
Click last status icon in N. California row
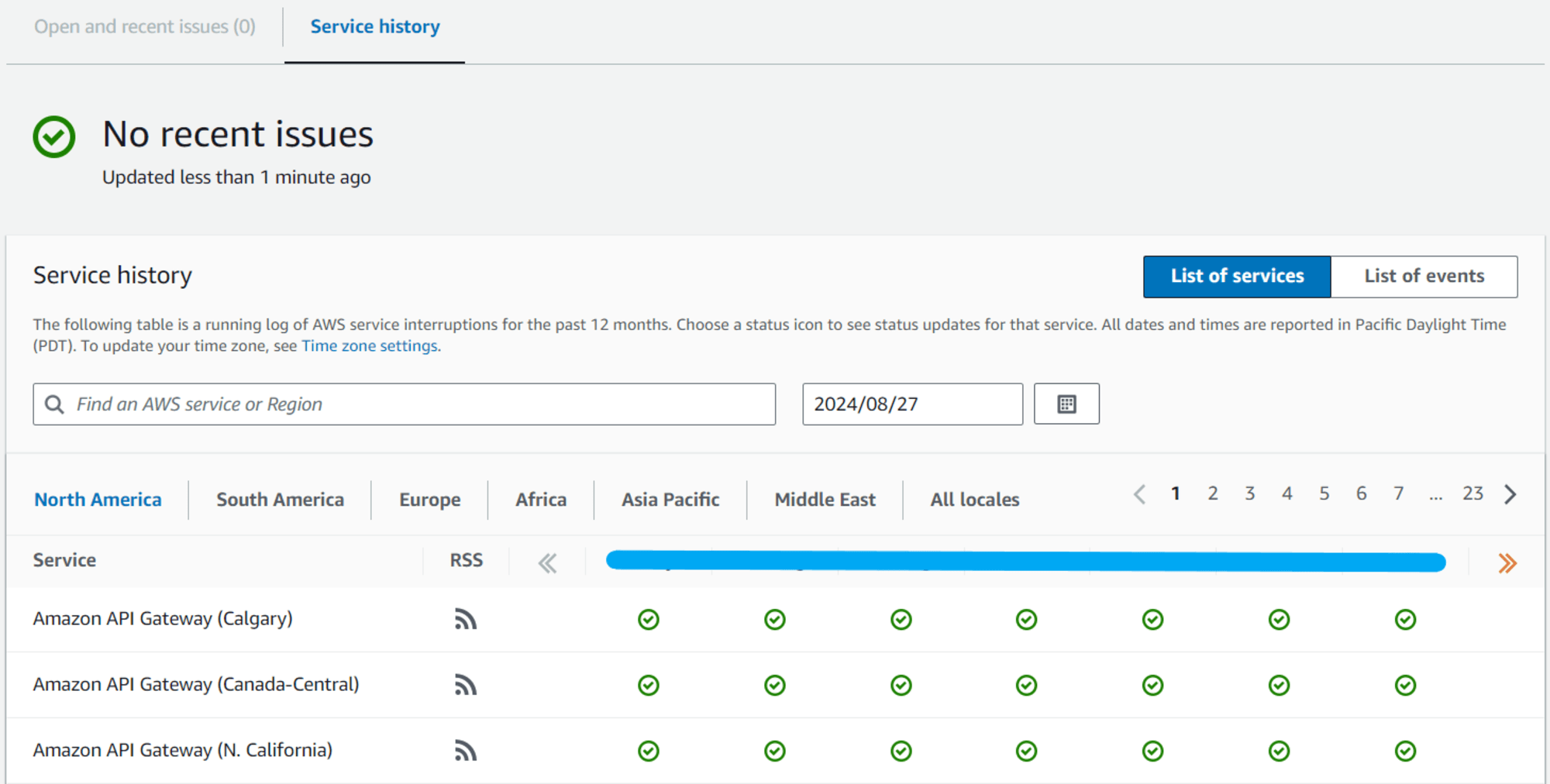tap(1406, 751)
